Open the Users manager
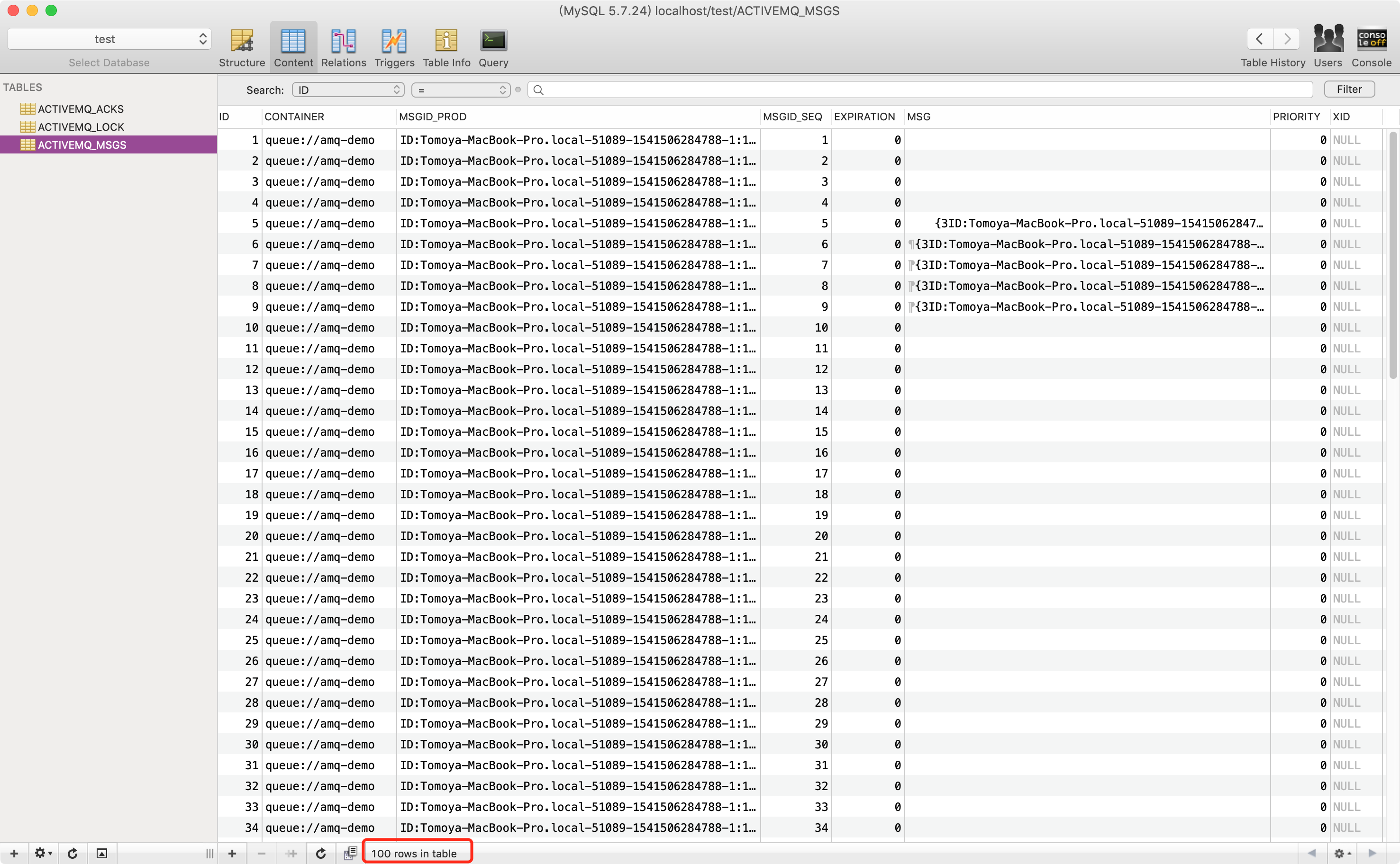This screenshot has width=1400, height=864. tap(1327, 47)
